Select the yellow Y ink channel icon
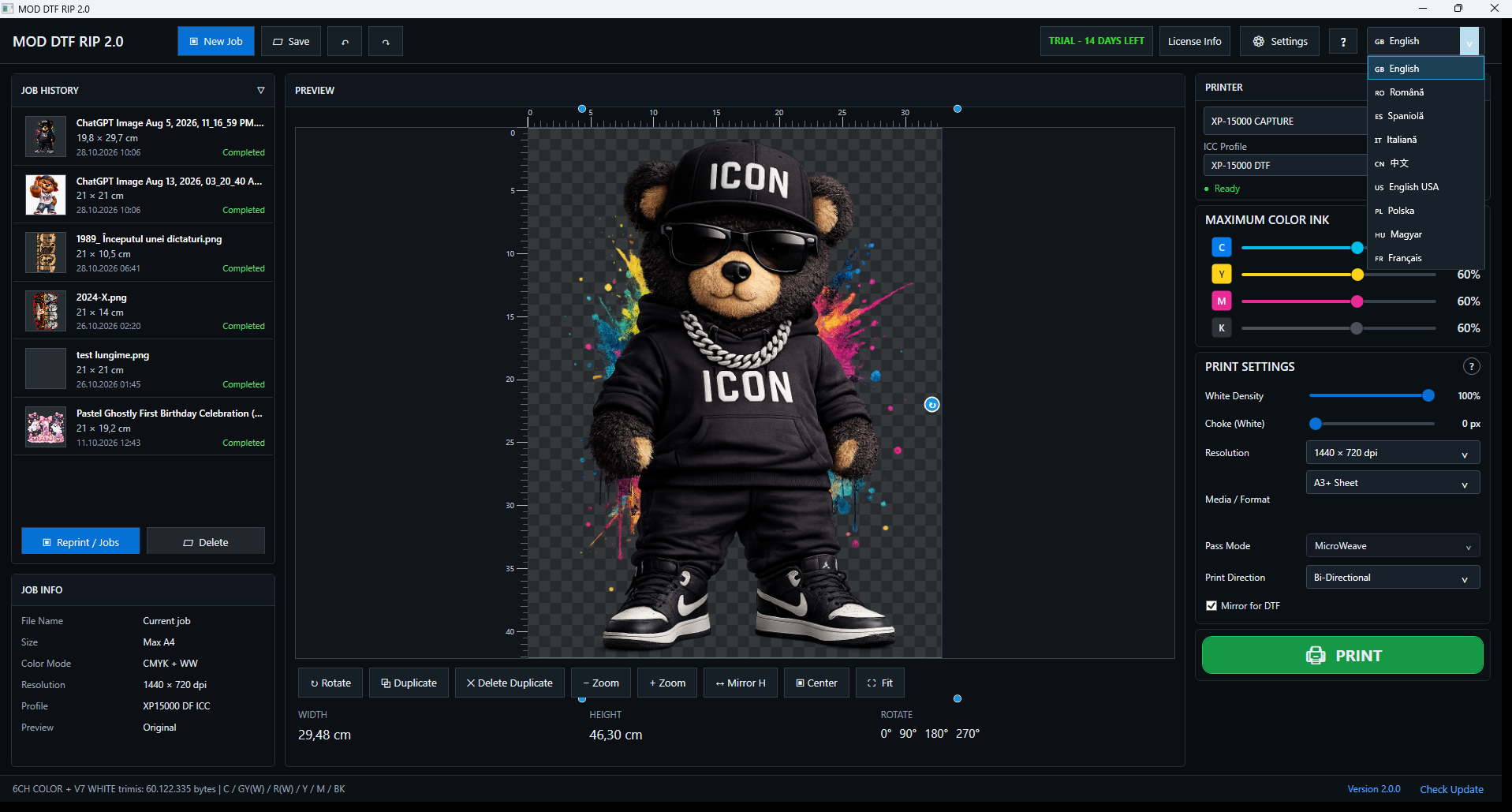The width and height of the screenshot is (1512, 812). pos(1222,275)
